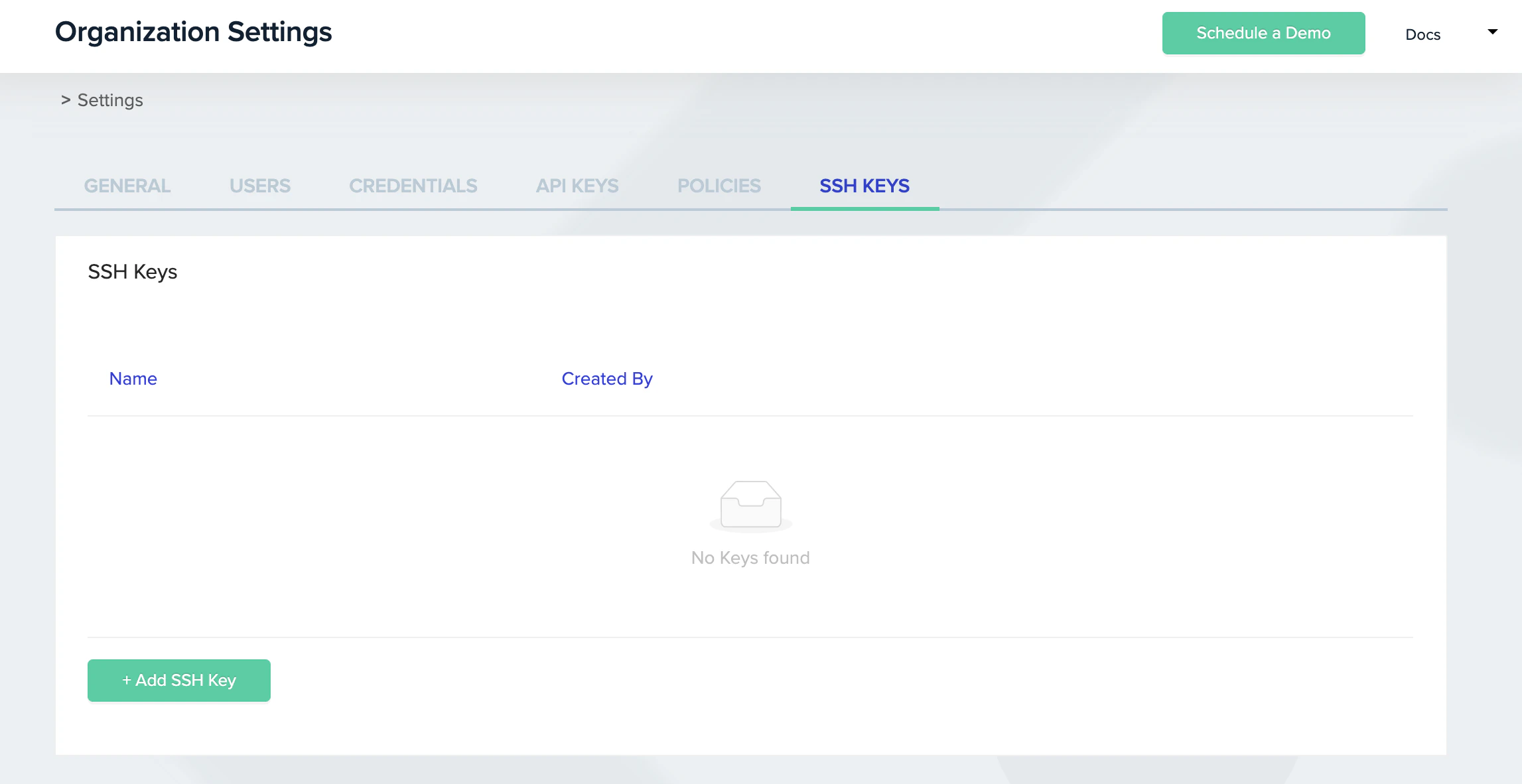
Task: Click the Schedule a Demo button
Action: coord(1264,33)
